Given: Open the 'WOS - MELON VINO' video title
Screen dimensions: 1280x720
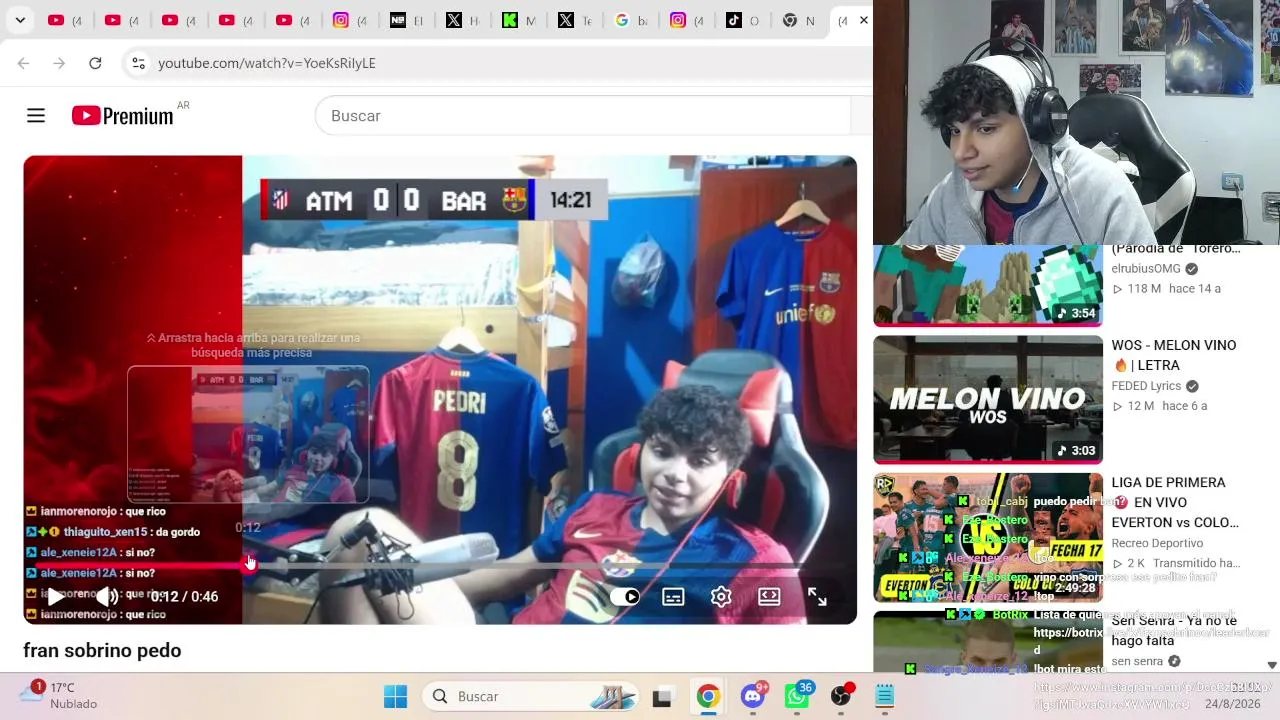Looking at the screenshot, I should point(1174,355).
